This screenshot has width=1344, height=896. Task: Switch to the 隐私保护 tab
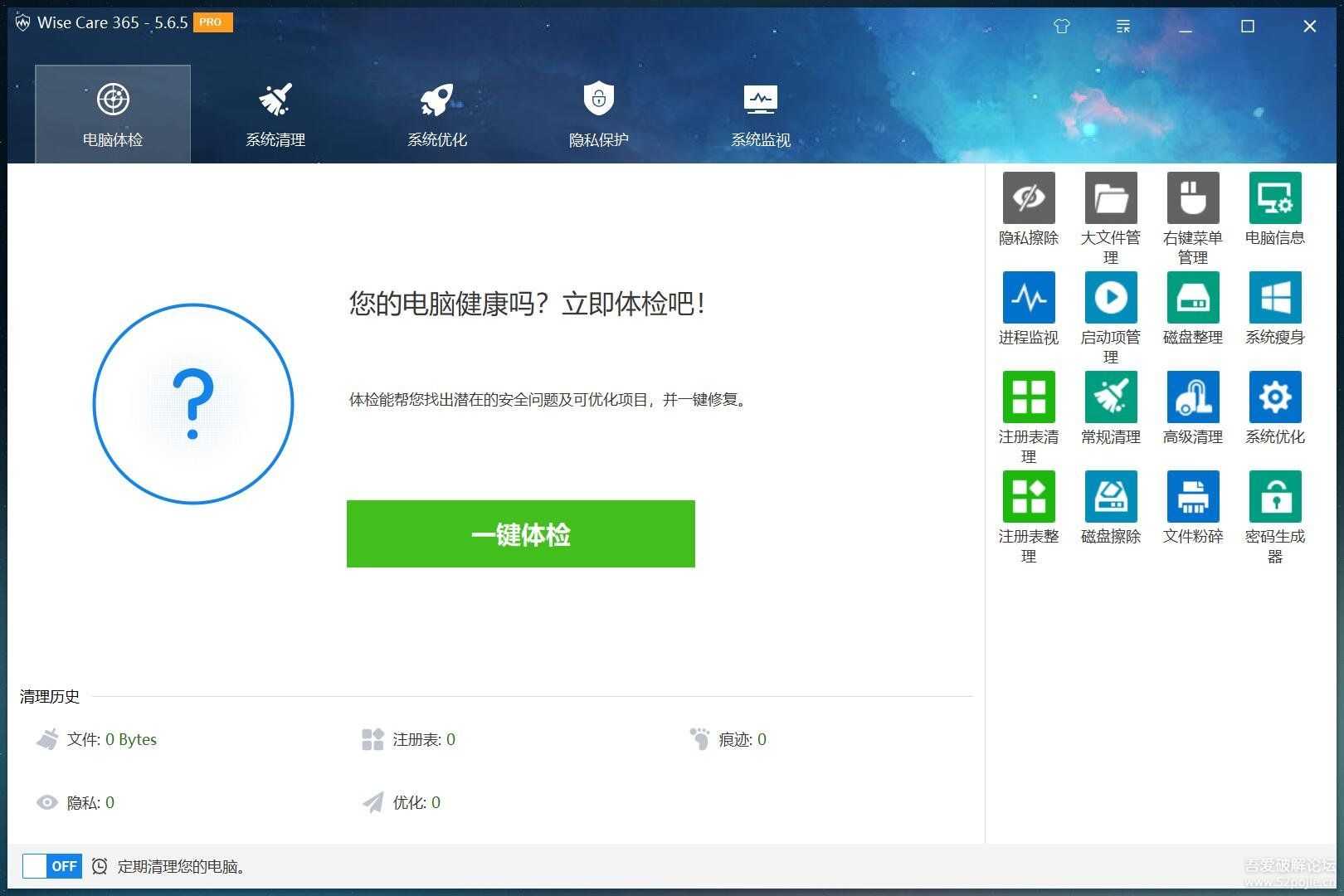[598, 114]
